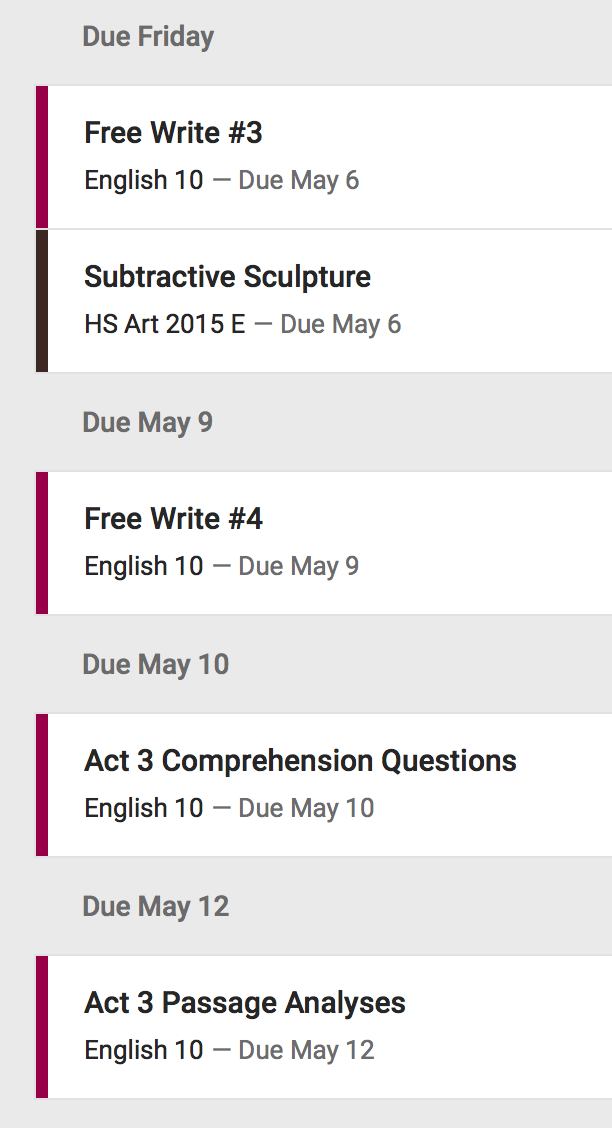This screenshot has height=1128, width=612.
Task: Click the Due May 9 section header
Action: tap(147, 423)
